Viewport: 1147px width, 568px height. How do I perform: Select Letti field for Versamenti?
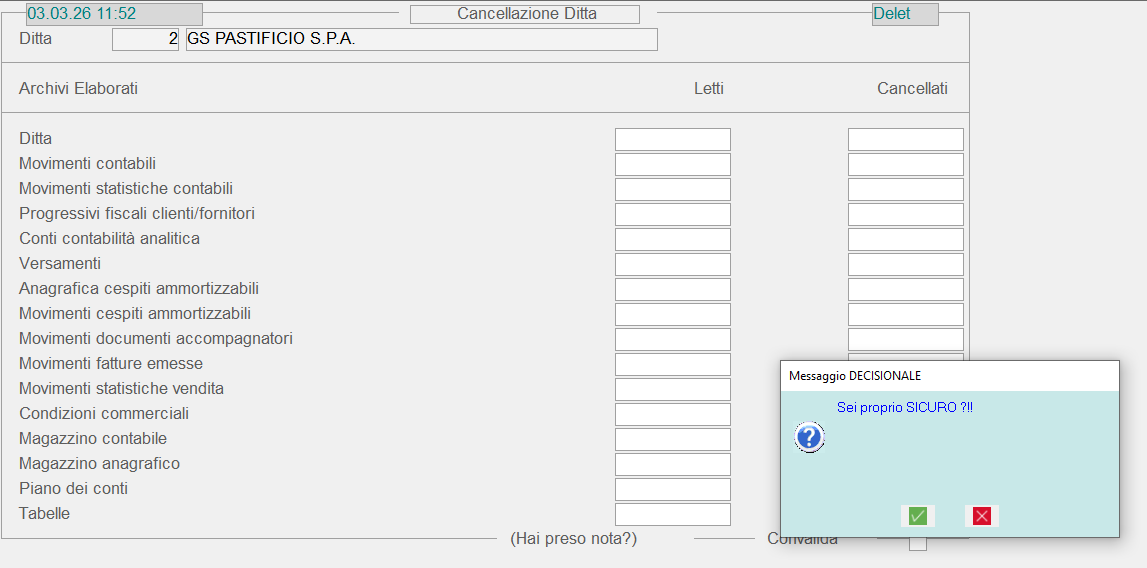tap(672, 264)
